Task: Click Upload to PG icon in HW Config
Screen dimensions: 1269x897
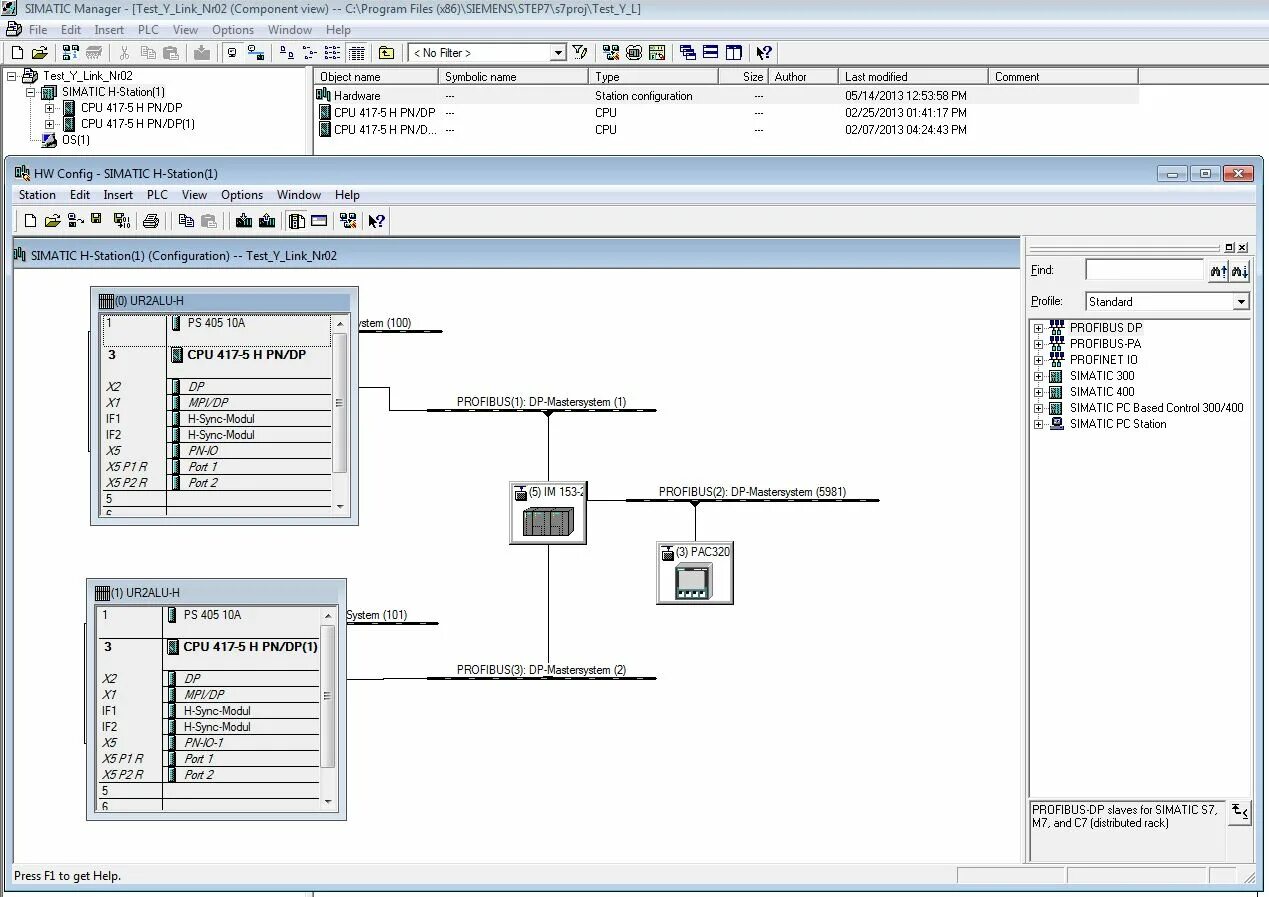Action: (x=267, y=221)
